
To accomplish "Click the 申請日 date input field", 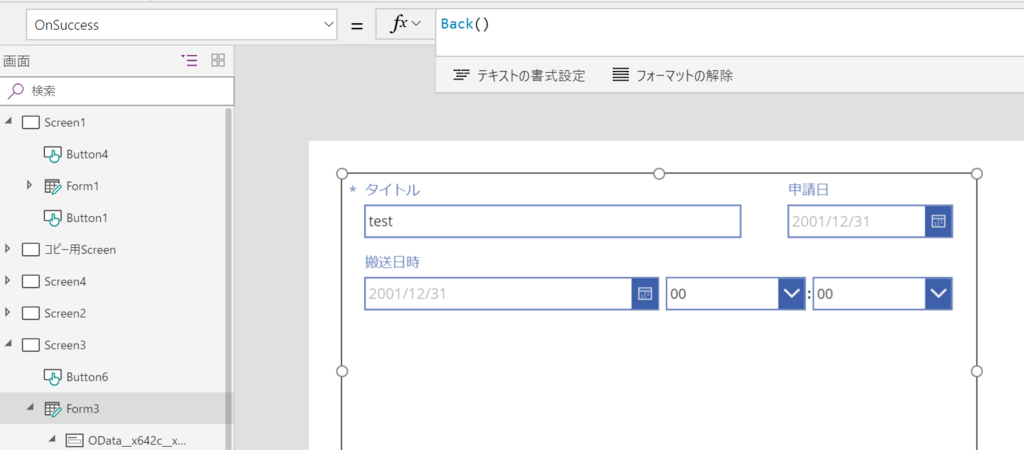I will 856,221.
